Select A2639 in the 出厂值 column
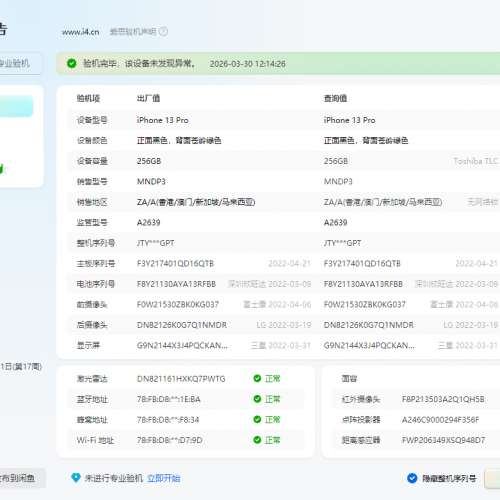Viewport: 500px width, 500px height. tap(149, 222)
